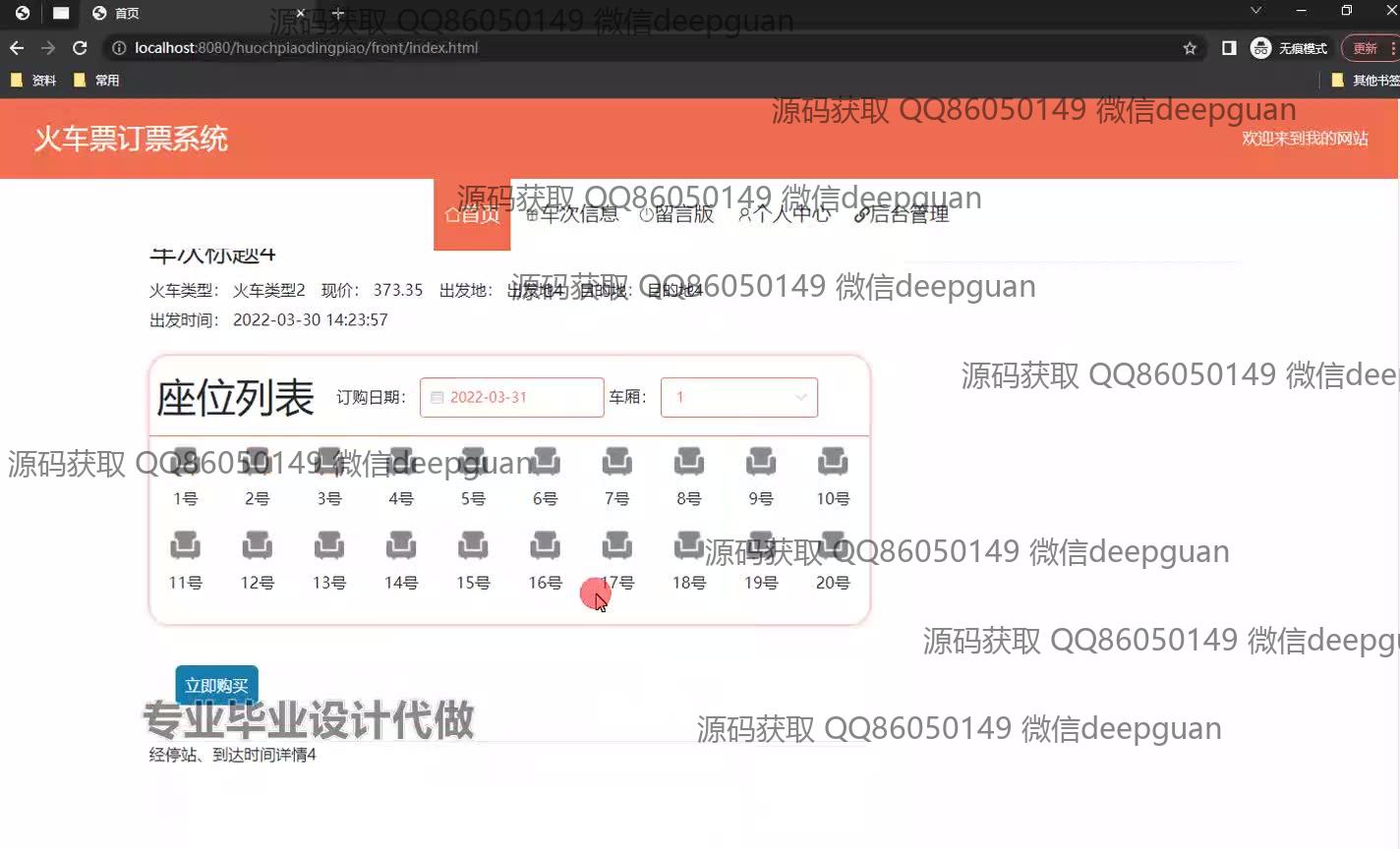Open 后台管理 link
1400x849 pixels.
[x=902, y=215]
